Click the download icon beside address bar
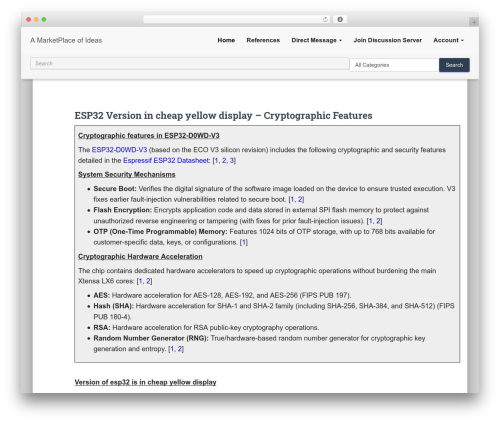500x423 pixels. coord(340,19)
